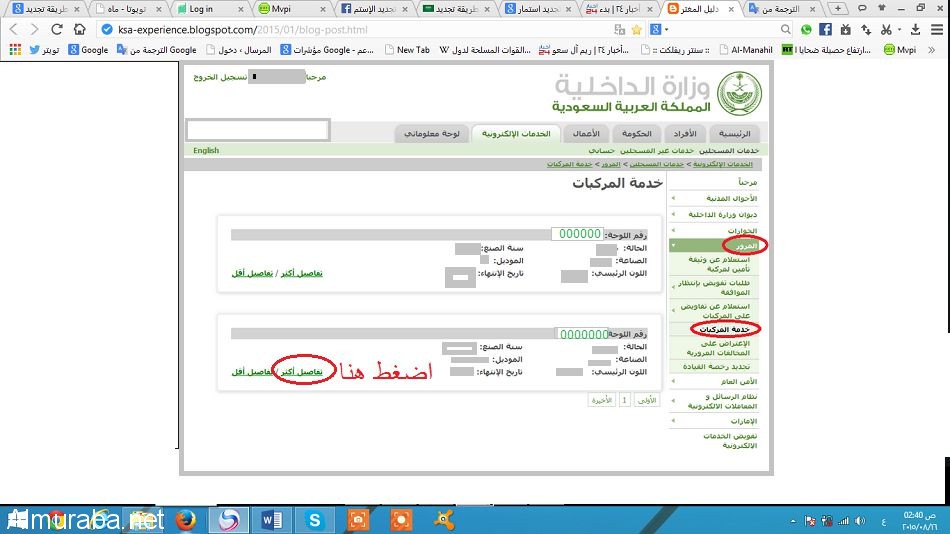Viewport: 950px width, 534px height.
Task: Launch Microsoft Word from the taskbar
Action: click(272, 520)
